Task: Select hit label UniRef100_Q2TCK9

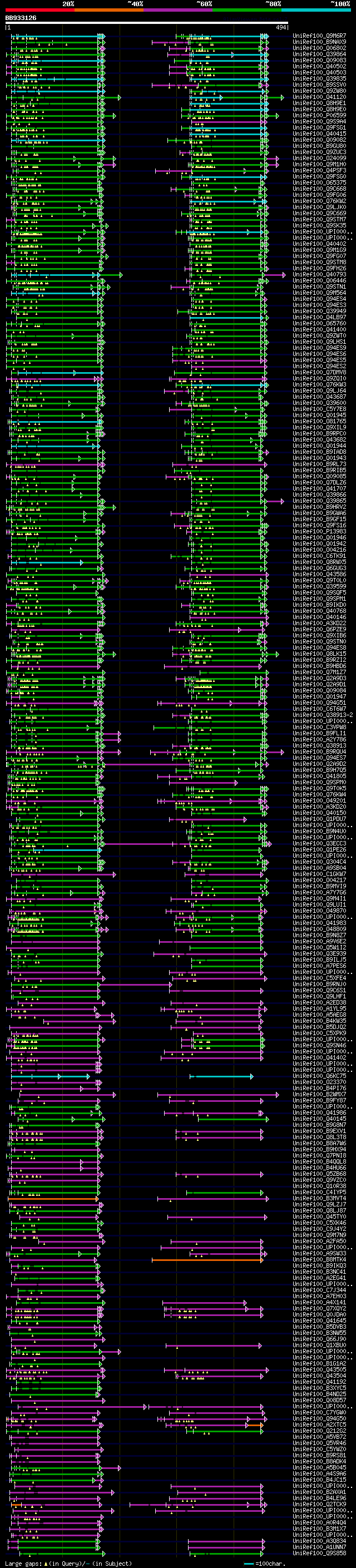Action: (319, 1504)
